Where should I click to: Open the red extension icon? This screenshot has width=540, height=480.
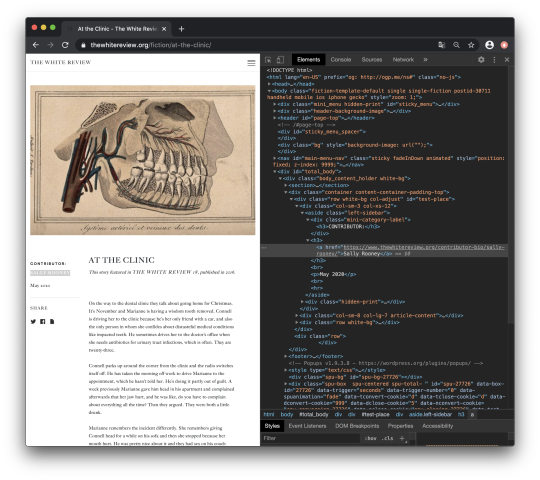point(504,45)
